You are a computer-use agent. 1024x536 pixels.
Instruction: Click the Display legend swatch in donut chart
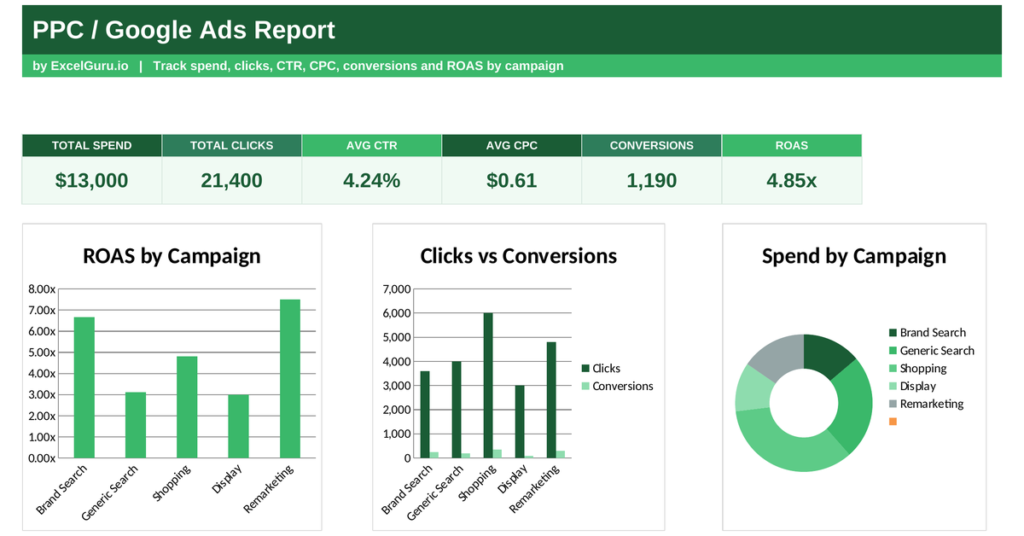(893, 386)
